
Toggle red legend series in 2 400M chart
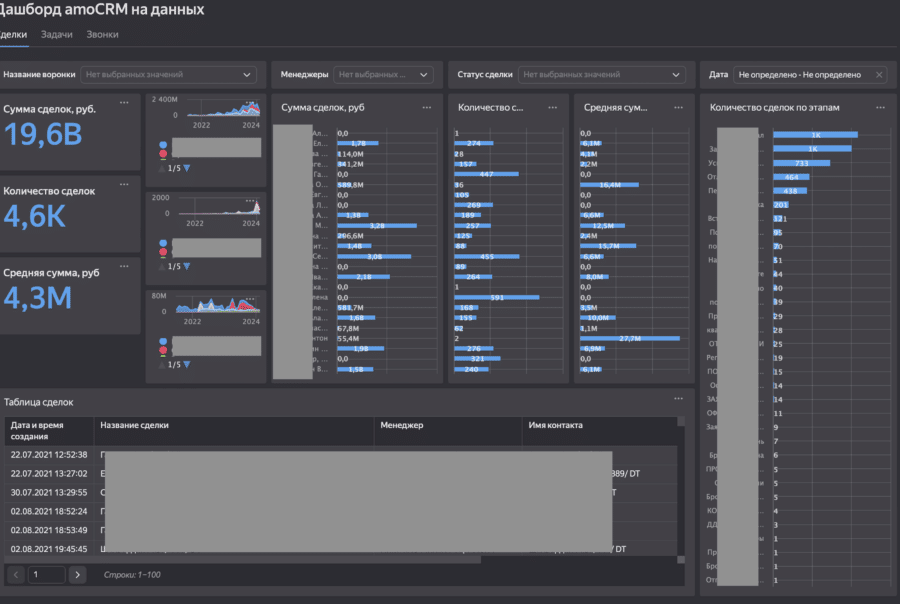click(163, 153)
